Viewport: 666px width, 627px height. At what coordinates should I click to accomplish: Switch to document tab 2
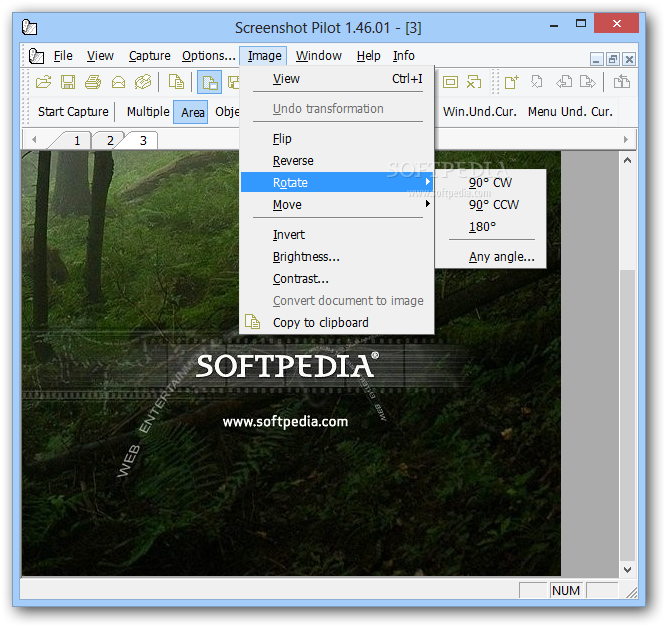click(x=110, y=141)
